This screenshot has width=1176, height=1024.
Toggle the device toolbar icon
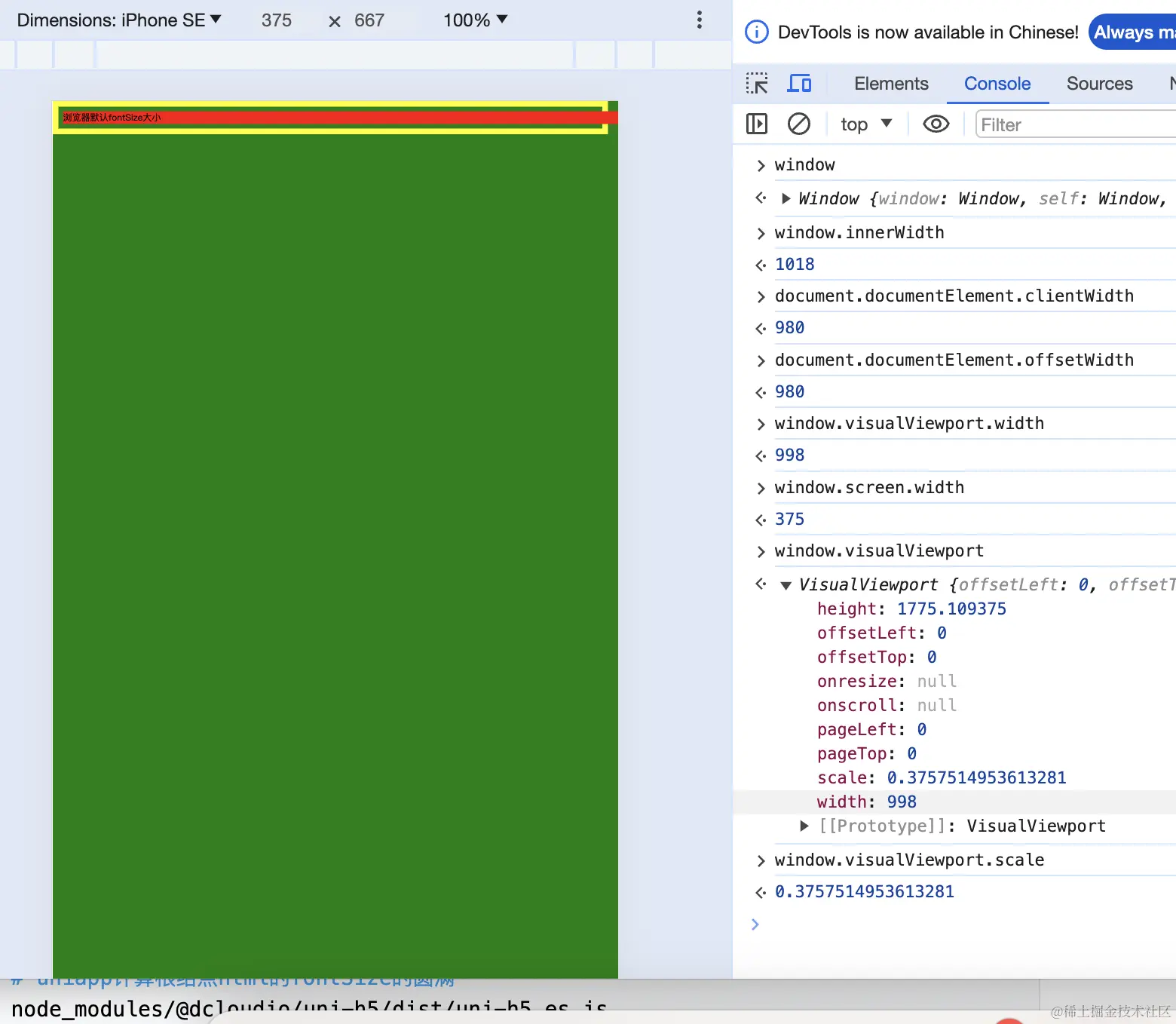point(799,84)
